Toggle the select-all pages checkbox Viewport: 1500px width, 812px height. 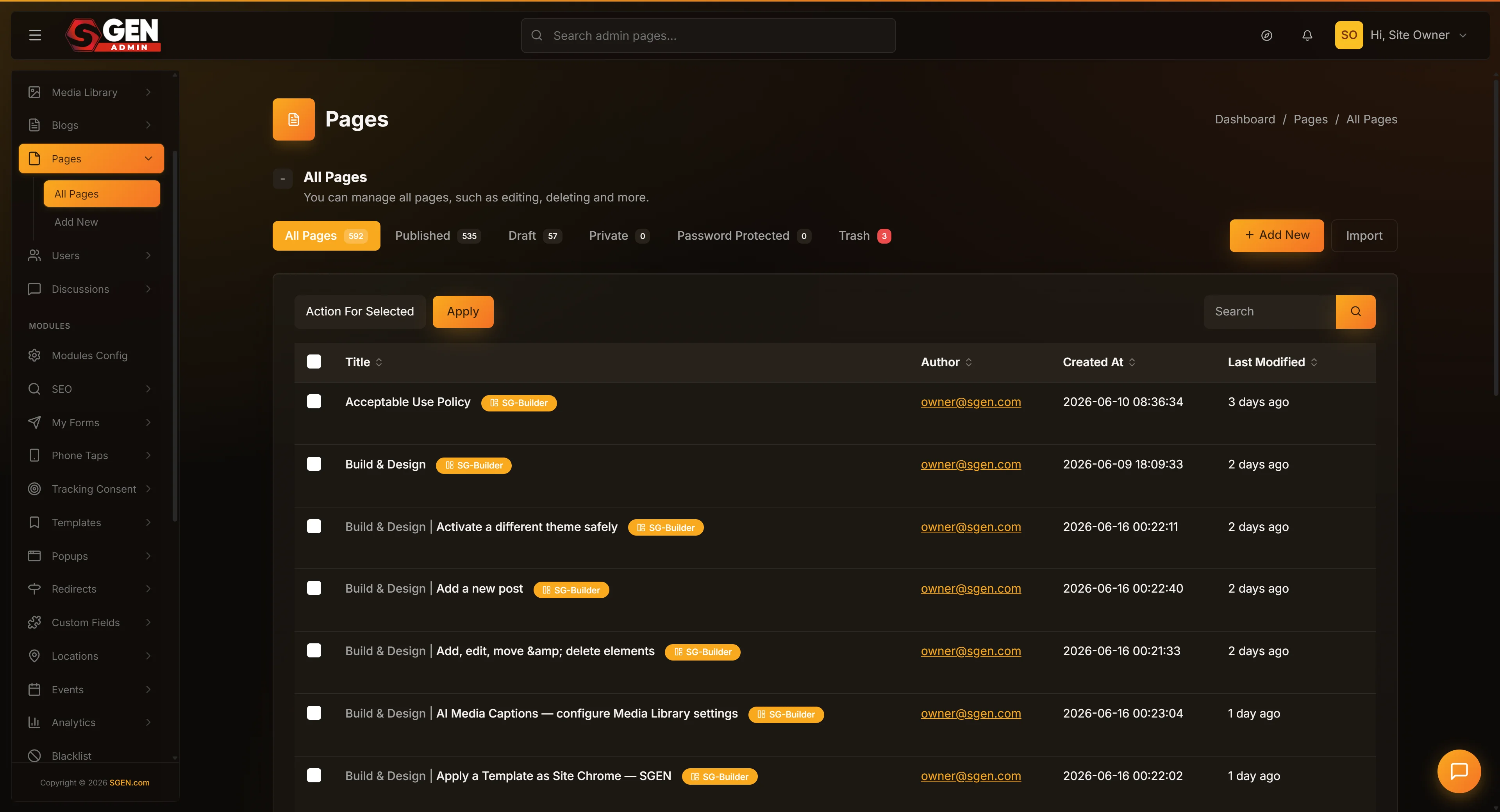(314, 361)
